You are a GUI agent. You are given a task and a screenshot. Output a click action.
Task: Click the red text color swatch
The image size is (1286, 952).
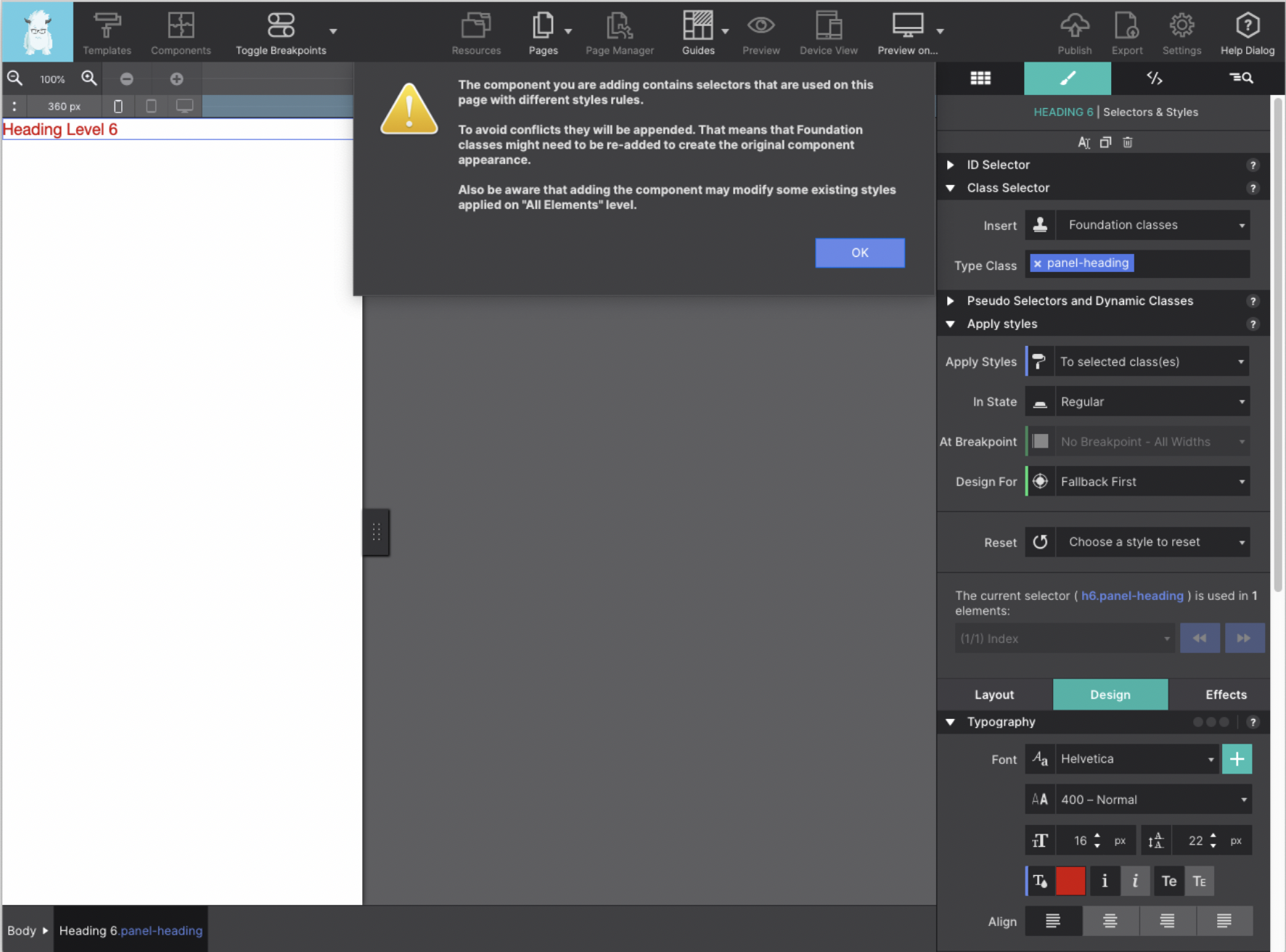point(1070,881)
